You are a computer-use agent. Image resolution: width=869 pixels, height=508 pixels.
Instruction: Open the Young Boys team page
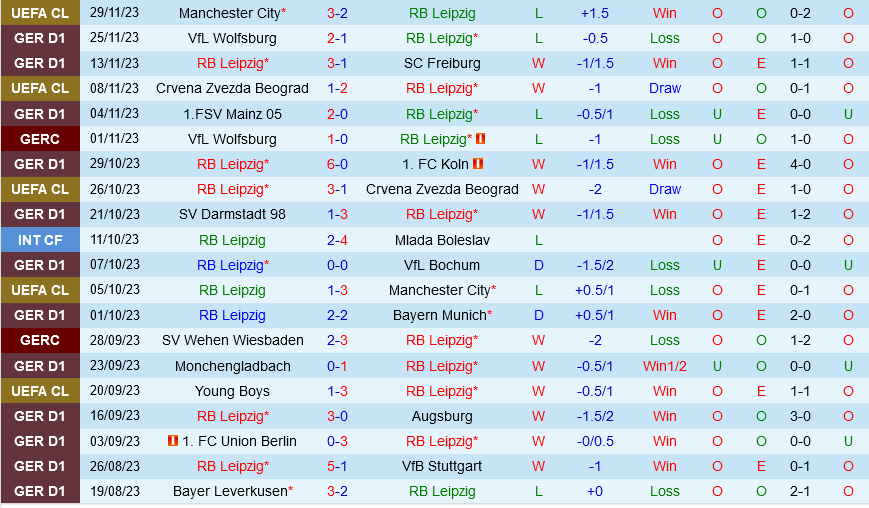232,391
